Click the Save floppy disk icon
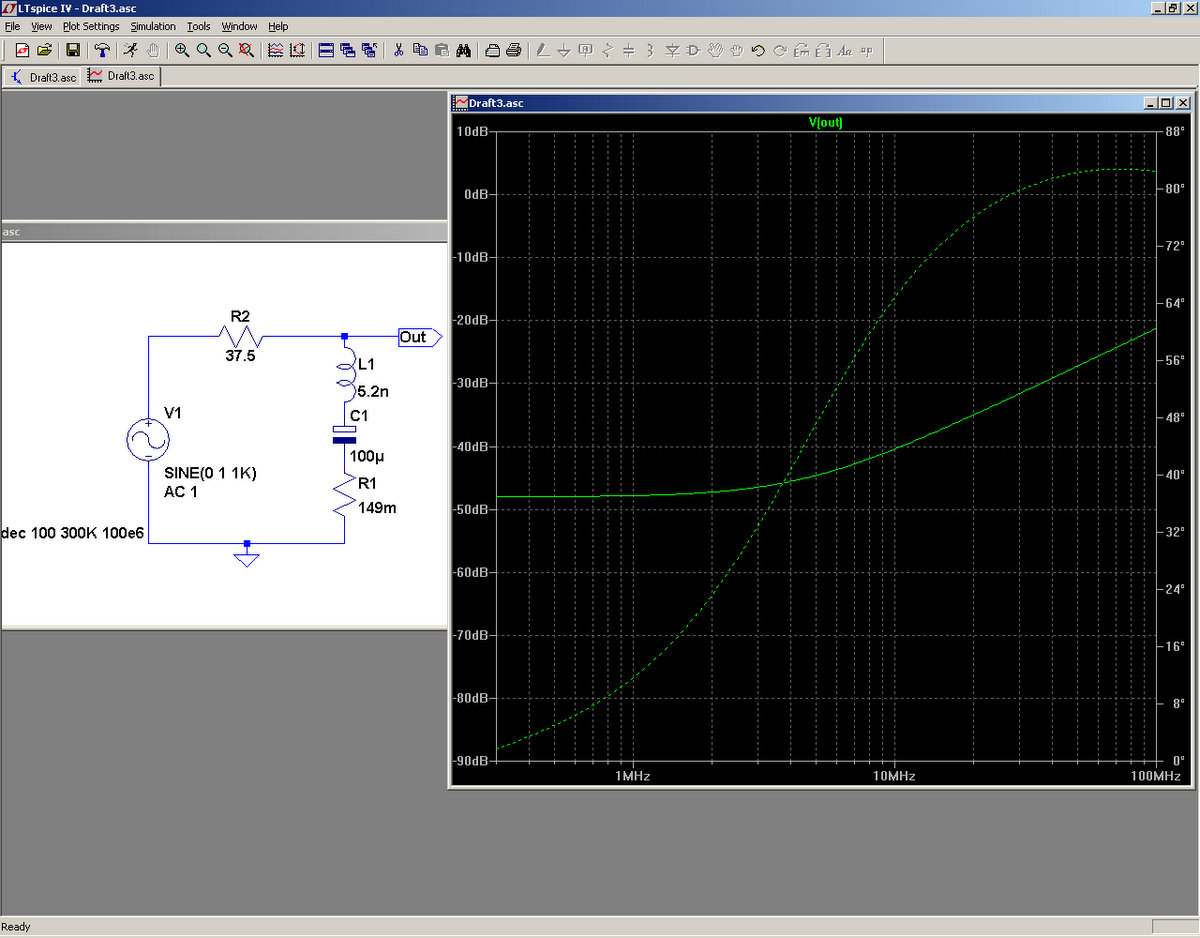This screenshot has width=1200, height=938. (x=73, y=50)
